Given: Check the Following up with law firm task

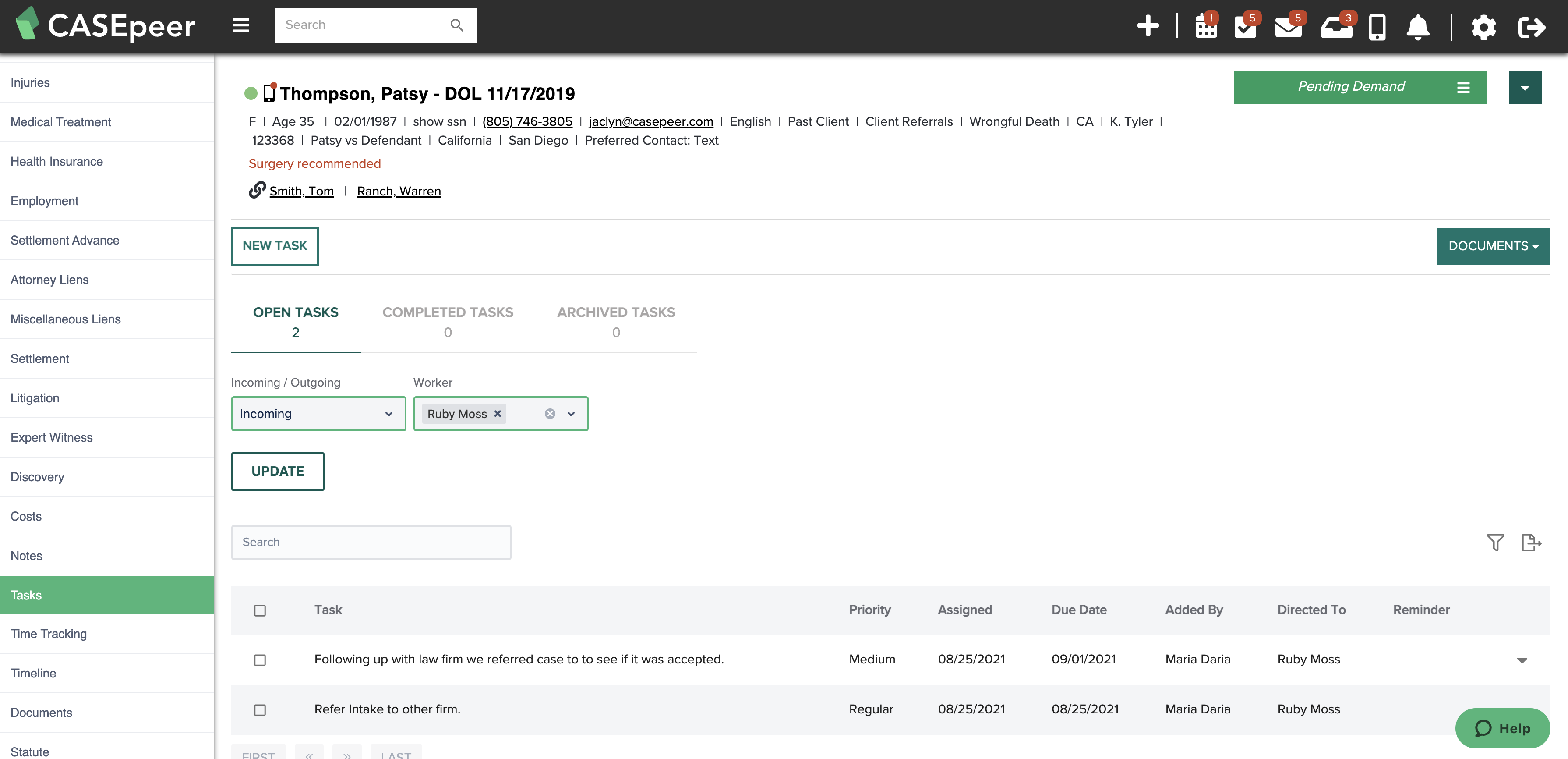Looking at the screenshot, I should (x=260, y=660).
